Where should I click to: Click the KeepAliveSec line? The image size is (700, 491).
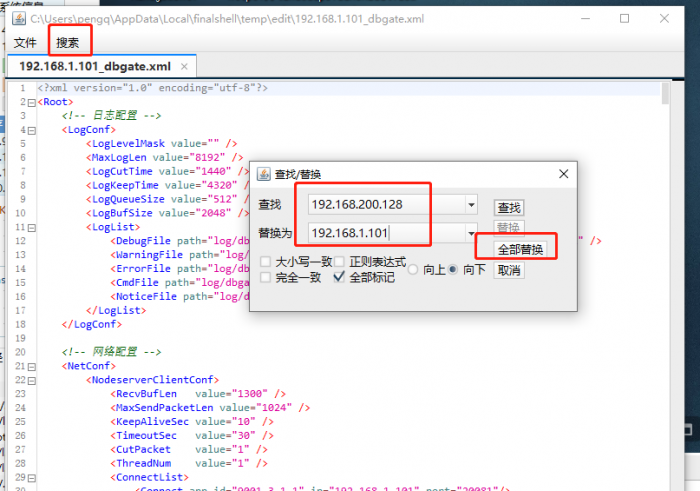click(x=192, y=421)
